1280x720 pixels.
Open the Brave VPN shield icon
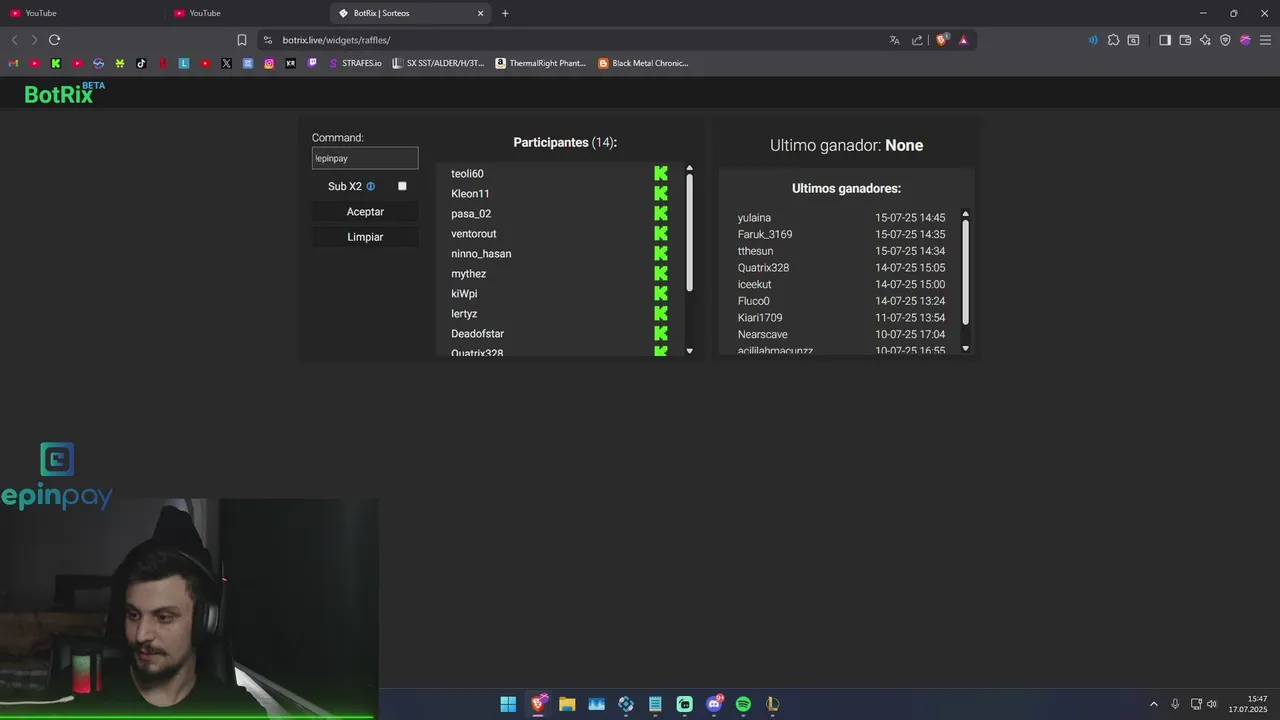click(x=1225, y=40)
